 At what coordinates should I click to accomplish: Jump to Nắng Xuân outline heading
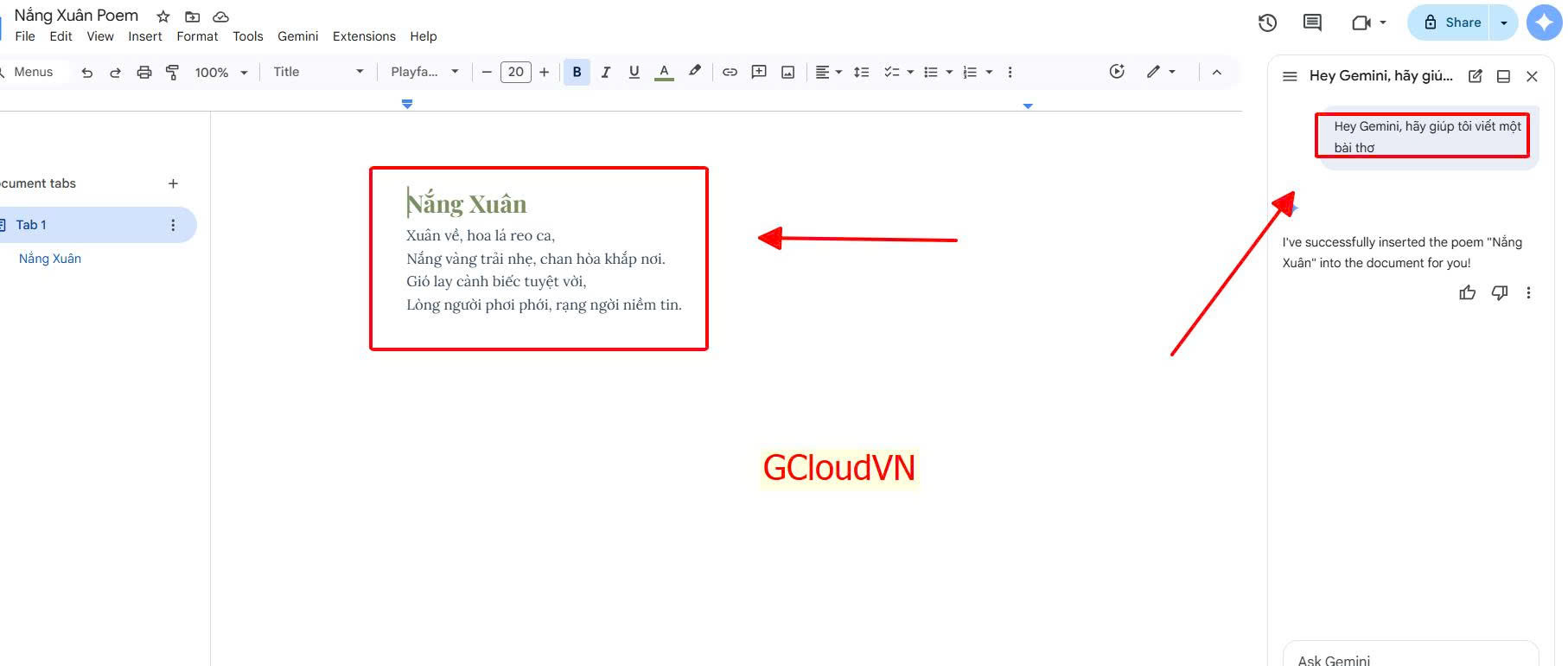pyautogui.click(x=50, y=259)
